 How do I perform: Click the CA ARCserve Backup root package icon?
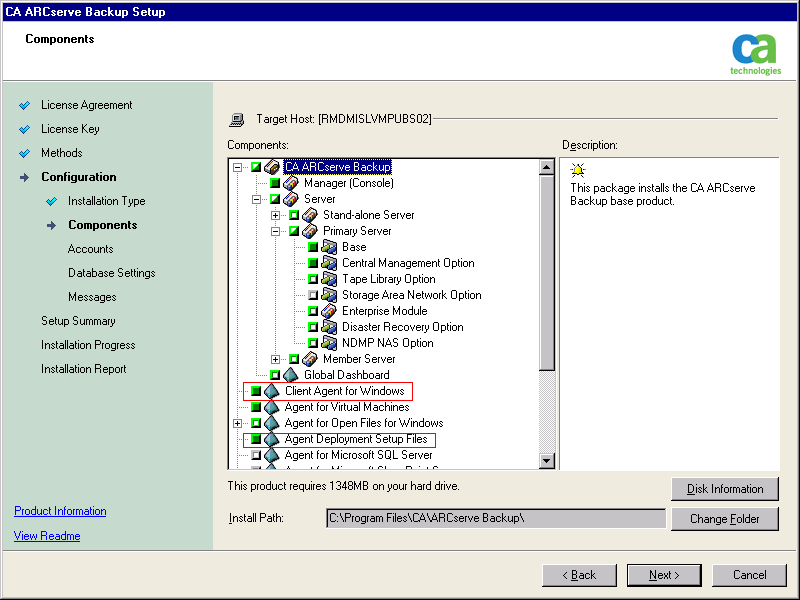[271, 167]
